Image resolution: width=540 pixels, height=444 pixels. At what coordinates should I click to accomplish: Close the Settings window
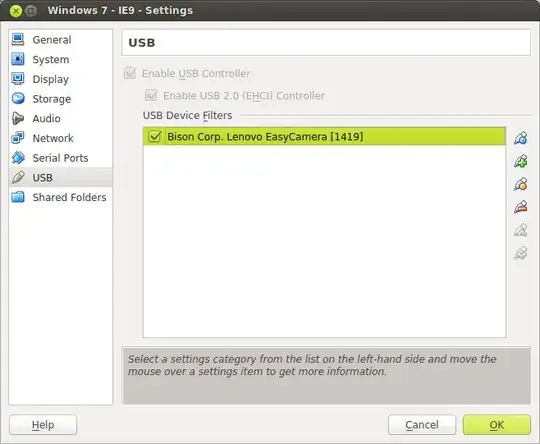[x=16, y=11]
